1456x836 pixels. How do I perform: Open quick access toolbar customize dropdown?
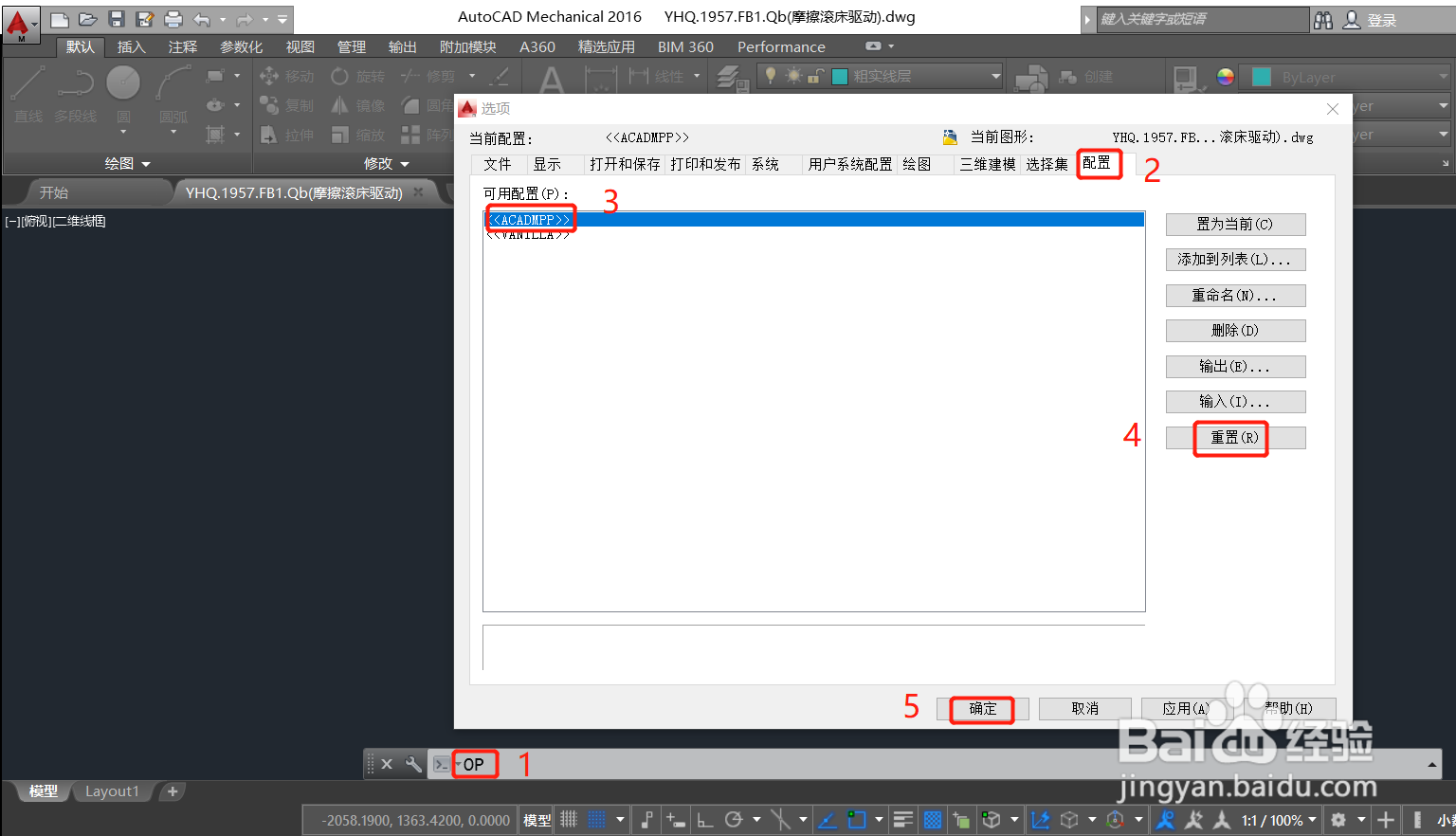pos(282,19)
